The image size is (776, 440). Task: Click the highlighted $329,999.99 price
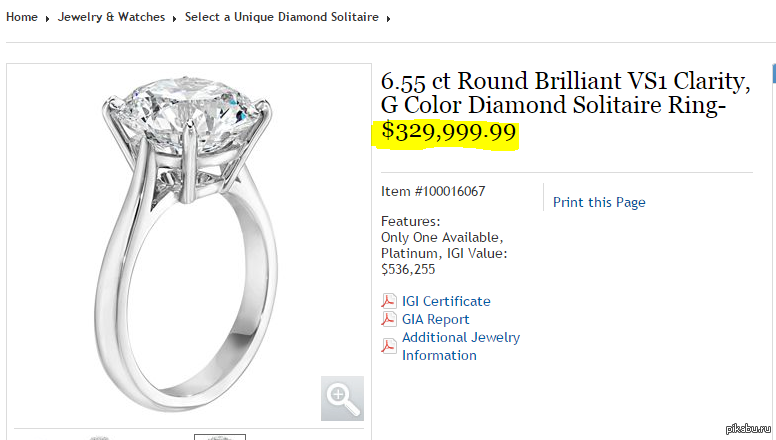coord(449,133)
